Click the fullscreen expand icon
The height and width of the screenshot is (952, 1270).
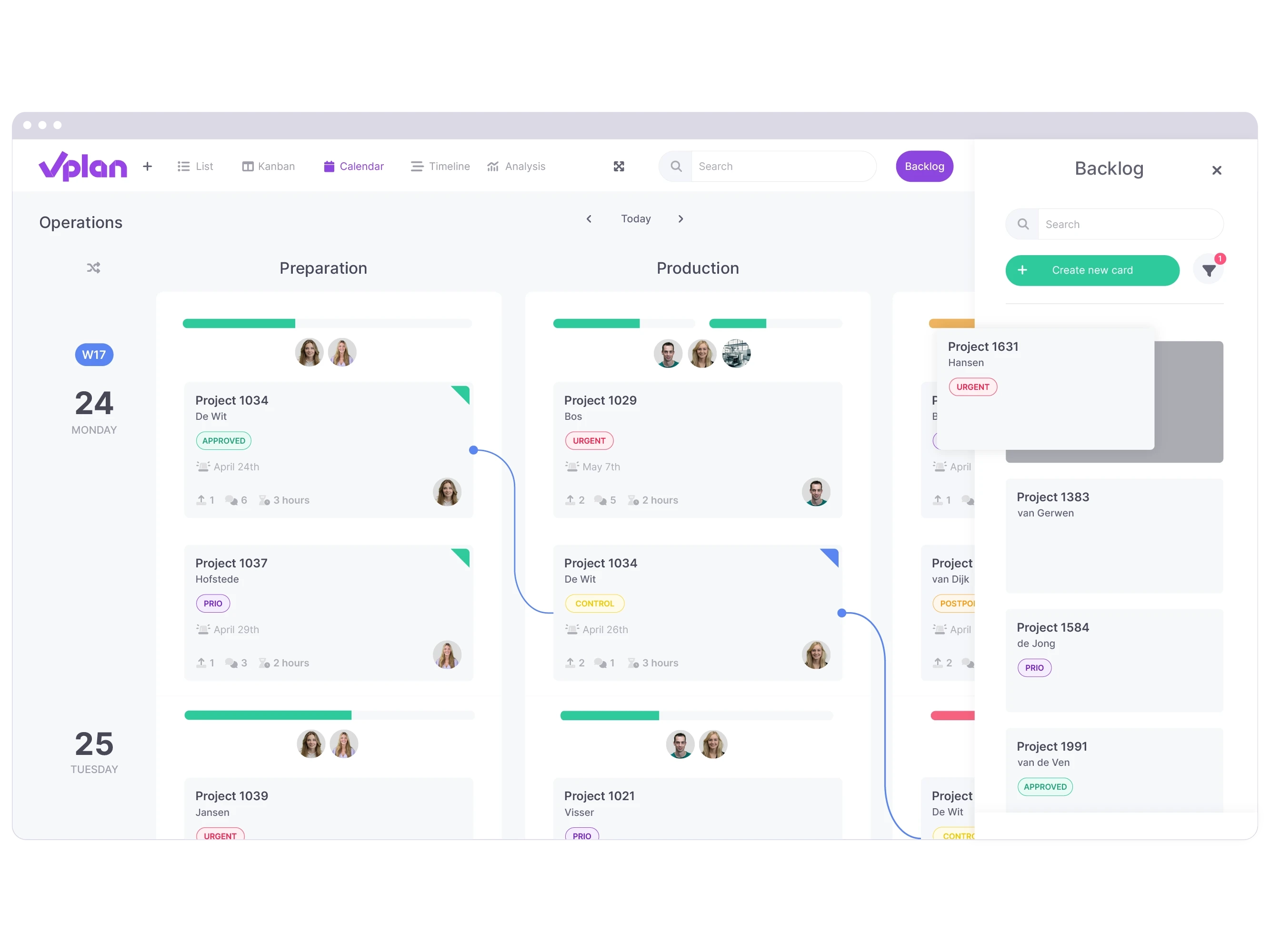pos(619,166)
